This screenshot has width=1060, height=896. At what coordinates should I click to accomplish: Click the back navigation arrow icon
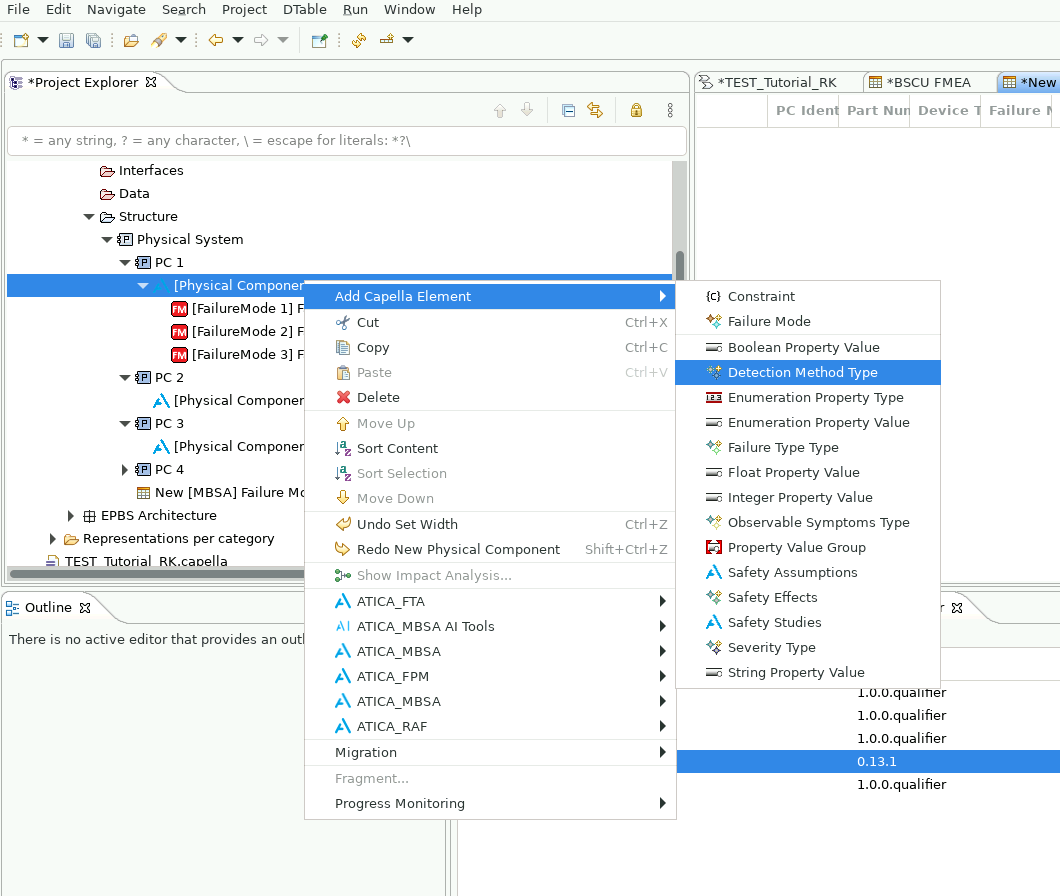(216, 41)
